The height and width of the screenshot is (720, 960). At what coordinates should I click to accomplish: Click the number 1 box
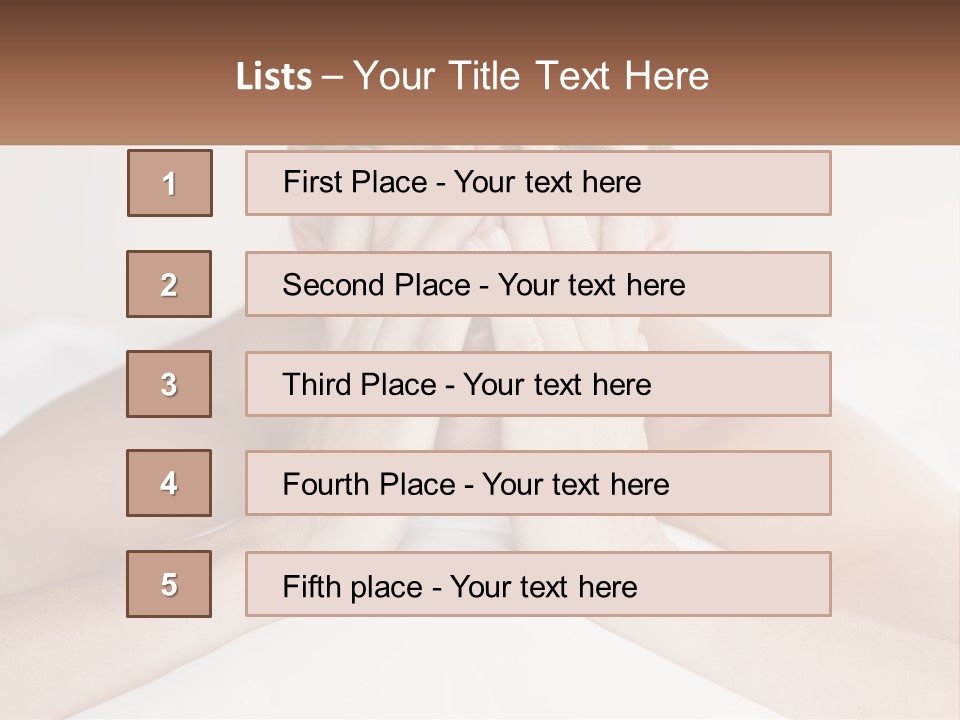coord(170,183)
